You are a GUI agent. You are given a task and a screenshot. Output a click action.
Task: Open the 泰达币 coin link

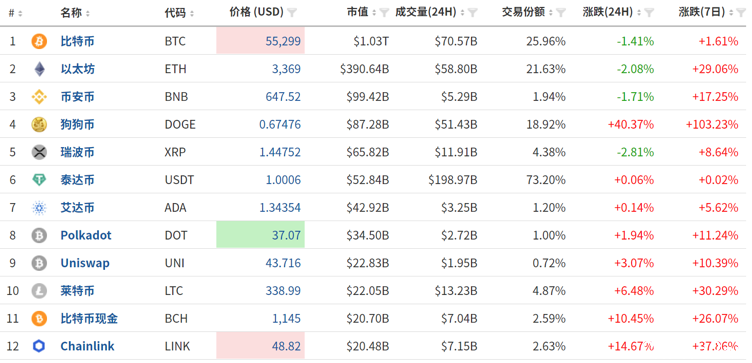[77, 180]
